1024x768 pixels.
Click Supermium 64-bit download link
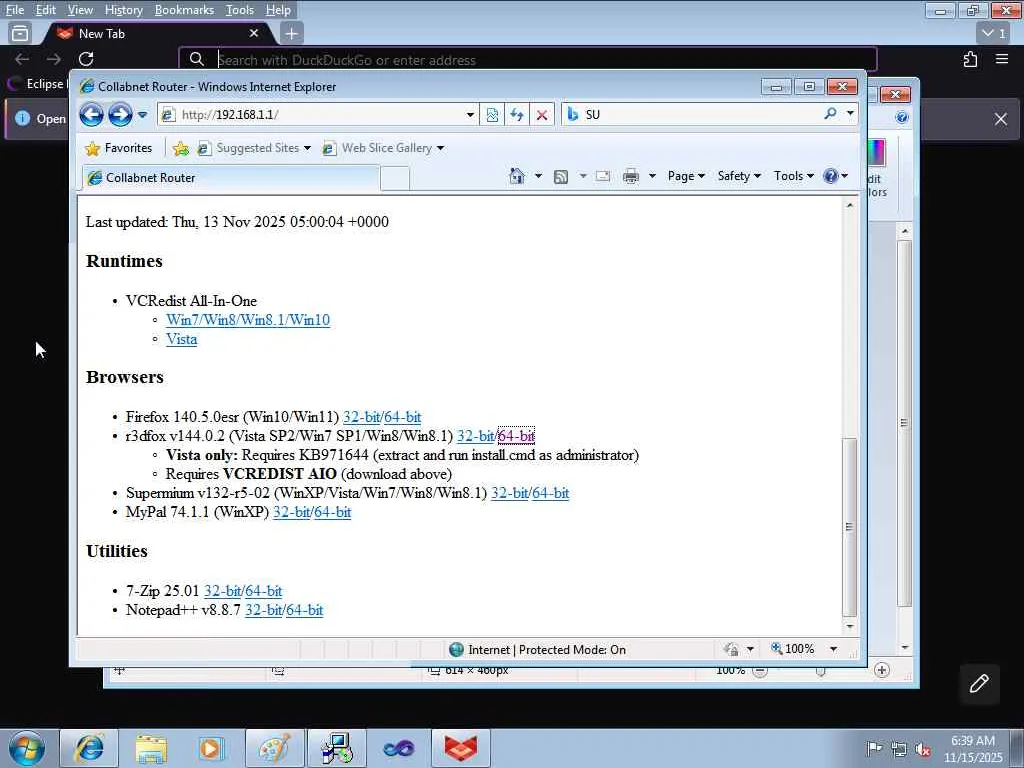click(551, 493)
